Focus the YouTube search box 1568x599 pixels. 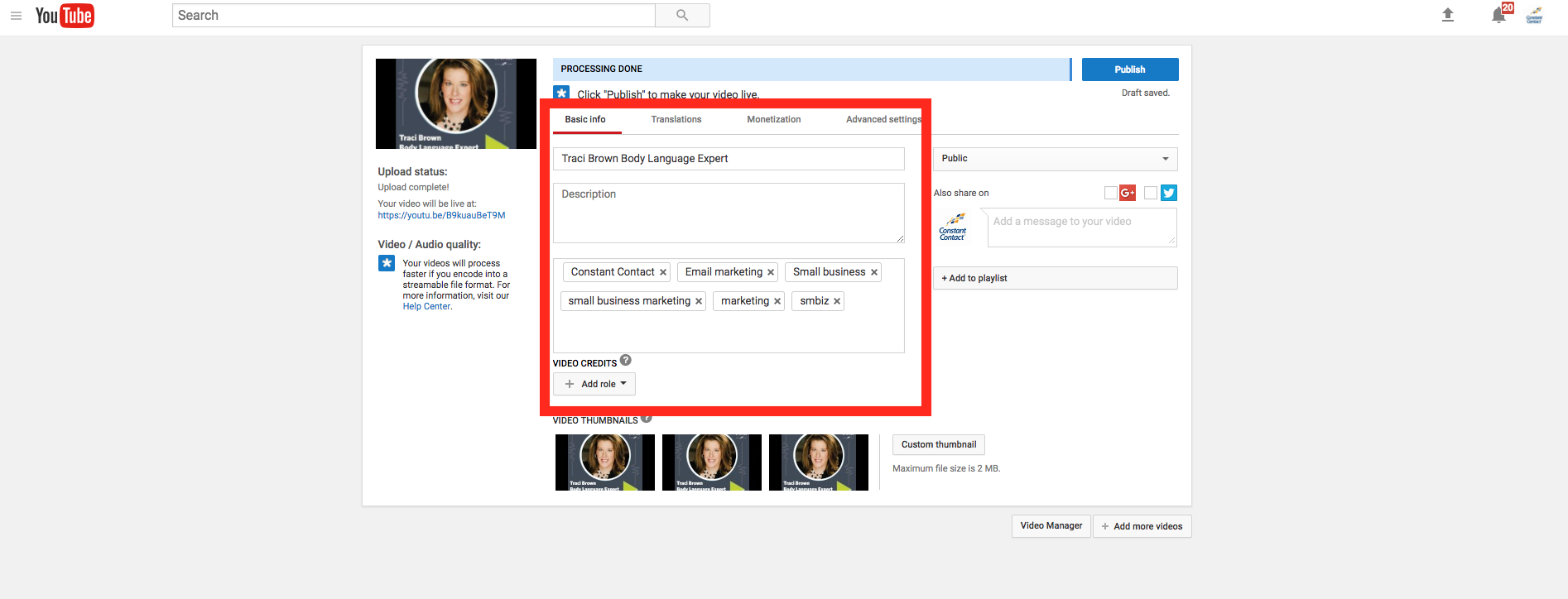(414, 16)
